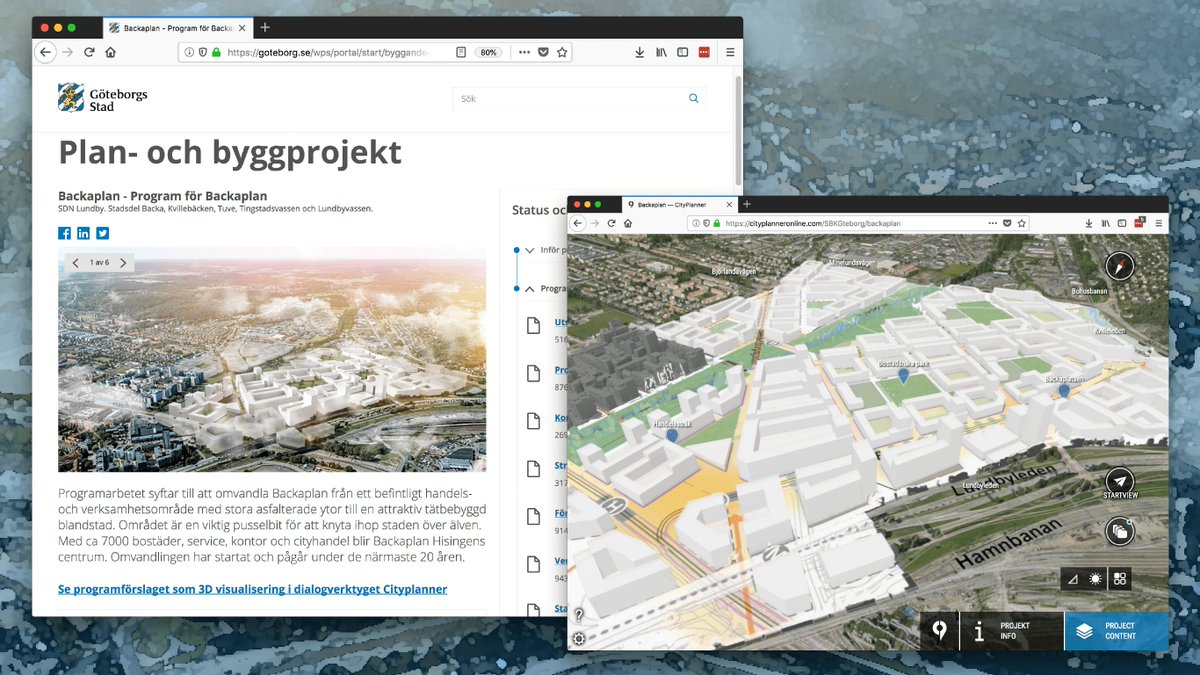Toggle reader view in Göteborg window
The width and height of the screenshot is (1200, 675).
(x=461, y=52)
